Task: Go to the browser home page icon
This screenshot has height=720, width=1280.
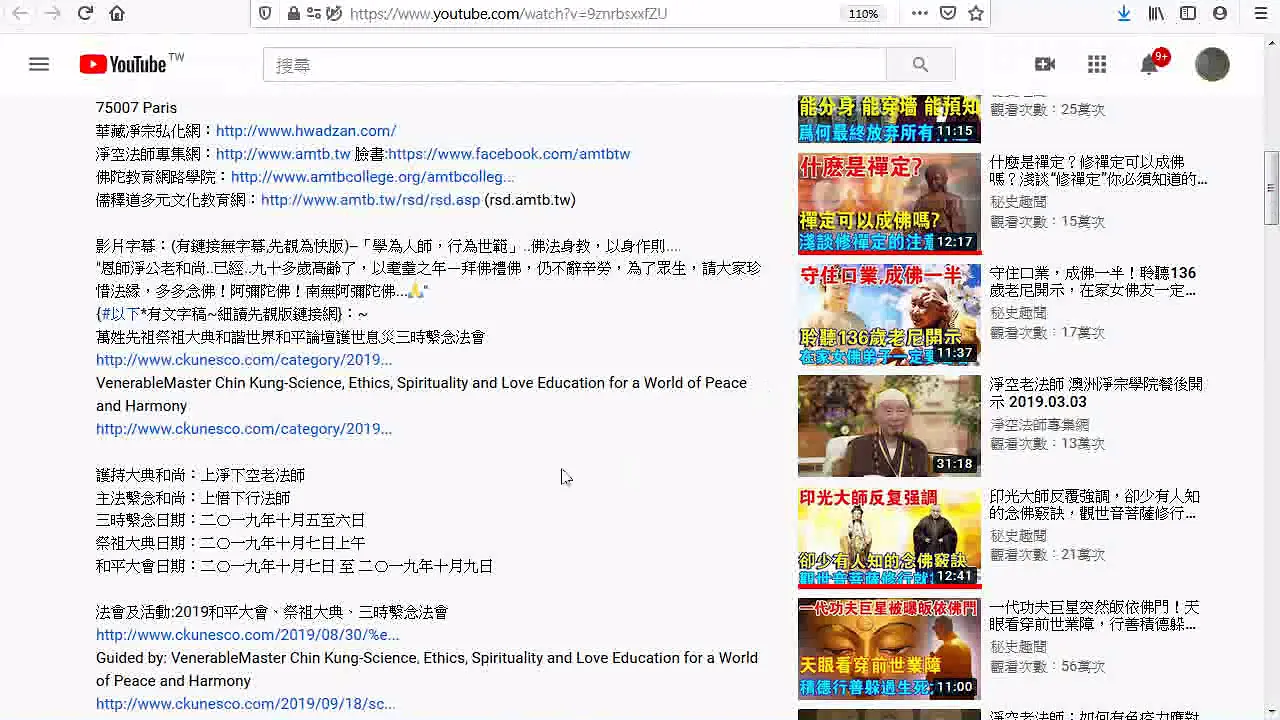Action: click(117, 13)
